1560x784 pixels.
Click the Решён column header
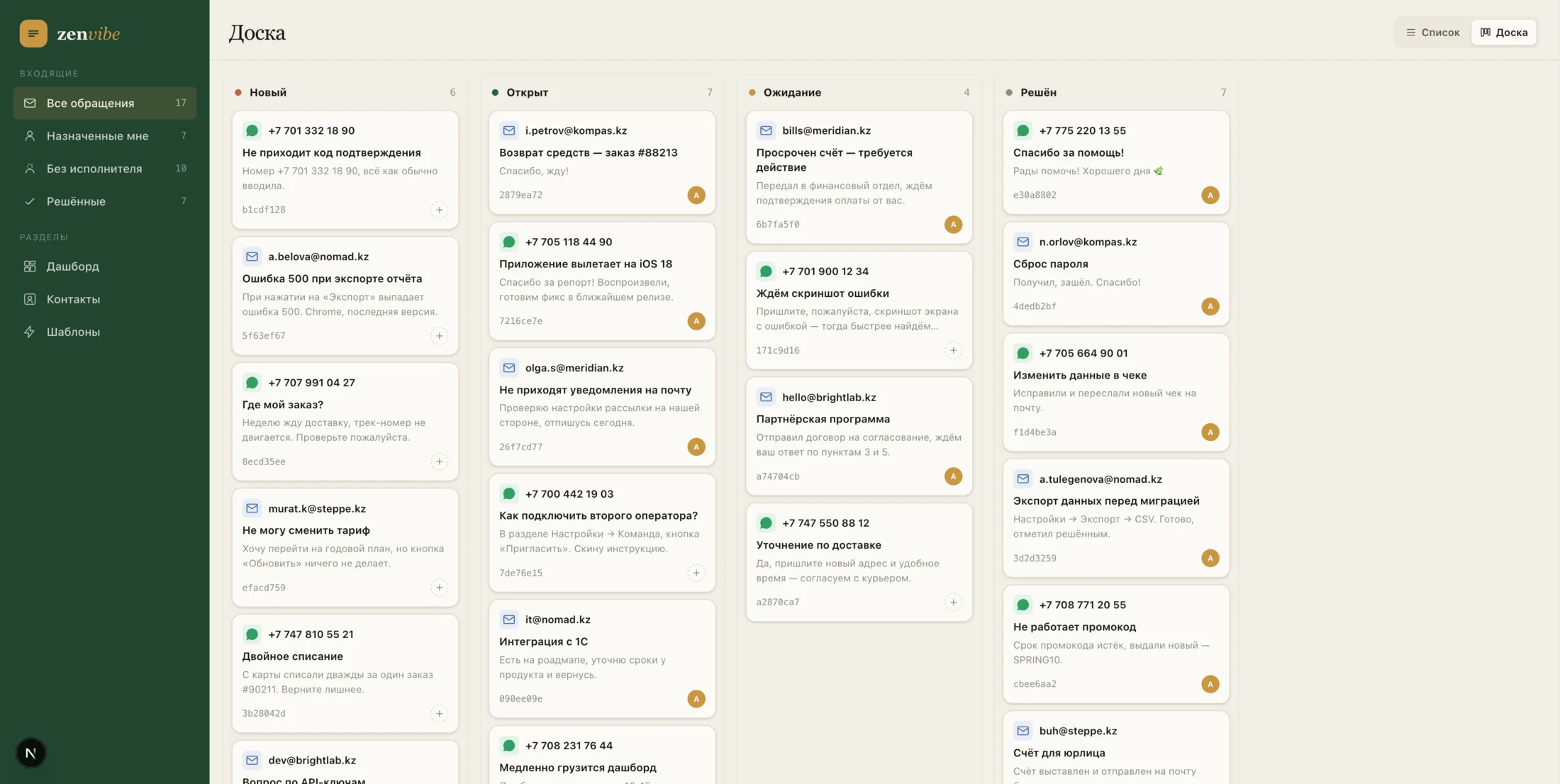pyautogui.click(x=1116, y=92)
